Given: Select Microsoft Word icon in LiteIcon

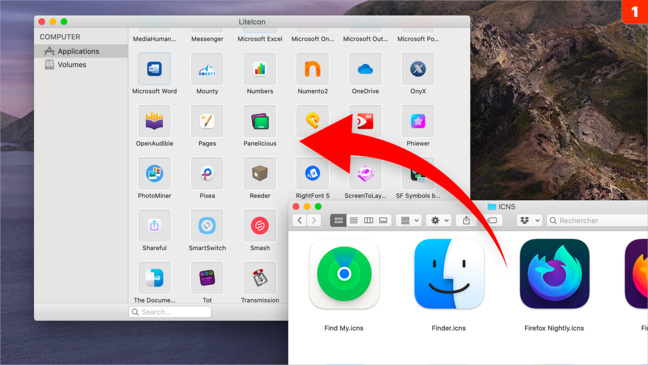Looking at the screenshot, I should (154, 69).
